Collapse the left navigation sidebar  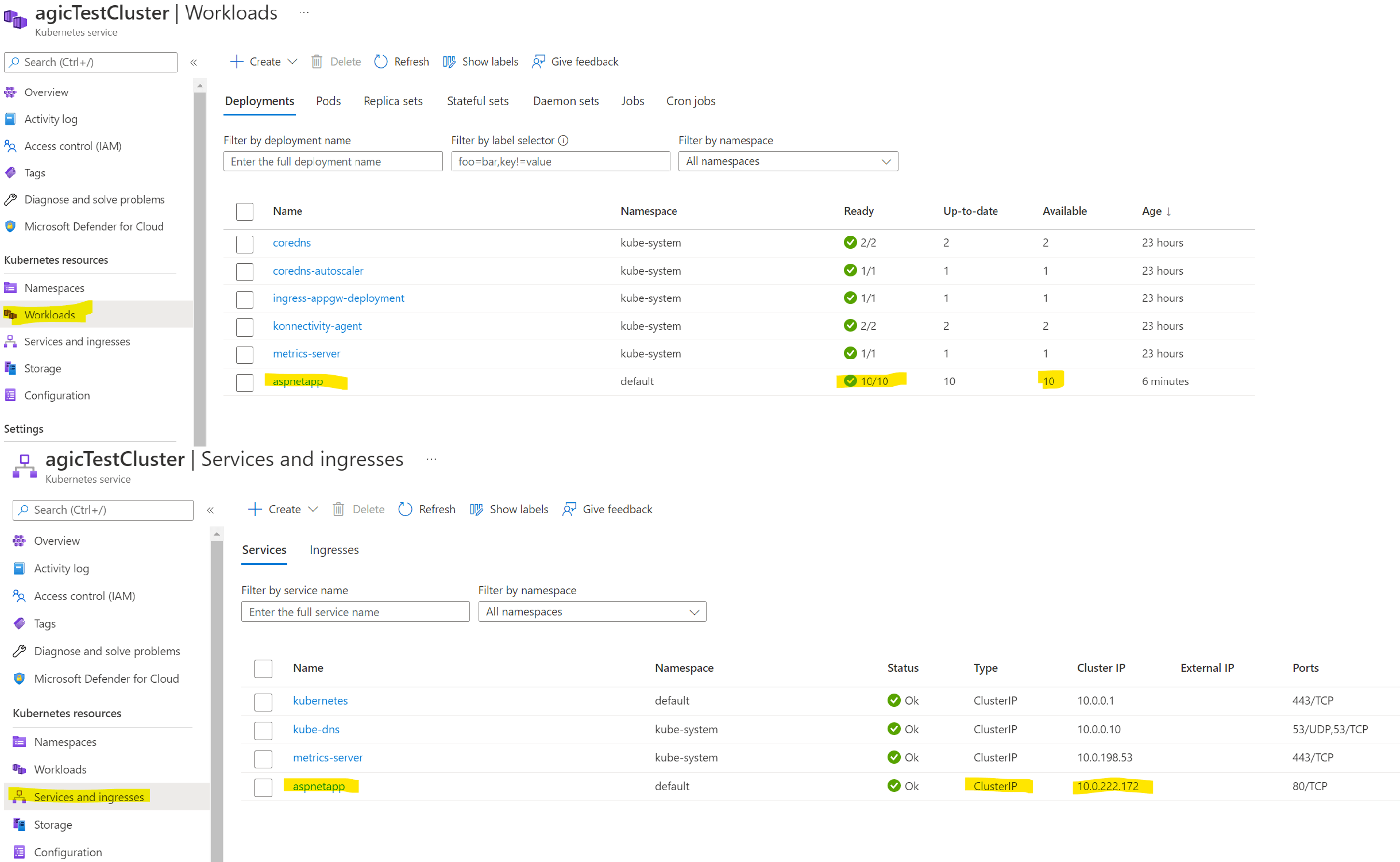pyautogui.click(x=194, y=62)
